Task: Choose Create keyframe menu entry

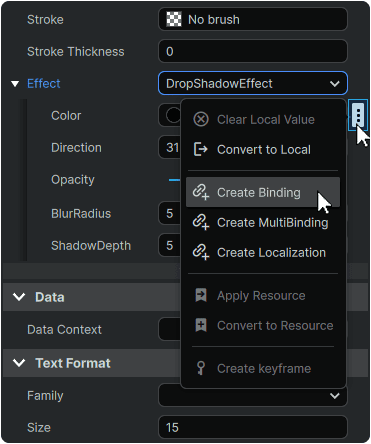Action: point(263,368)
